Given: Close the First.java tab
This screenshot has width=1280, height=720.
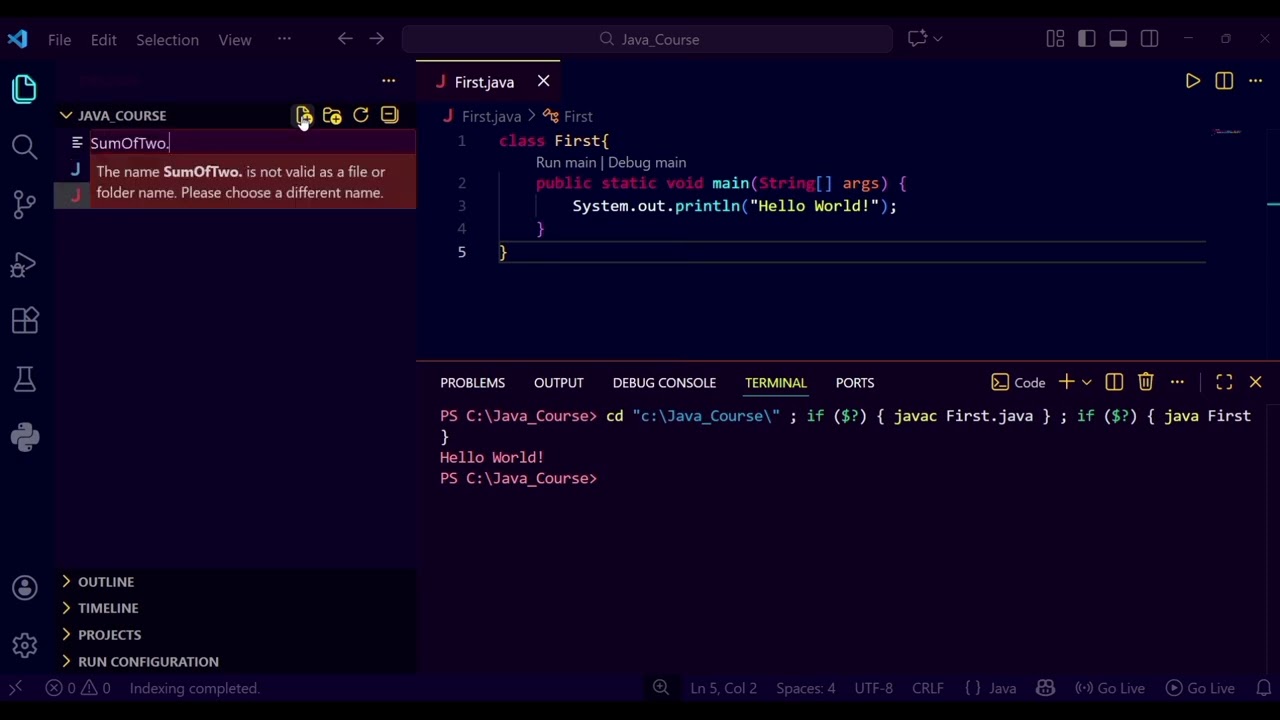Looking at the screenshot, I should coord(543,81).
